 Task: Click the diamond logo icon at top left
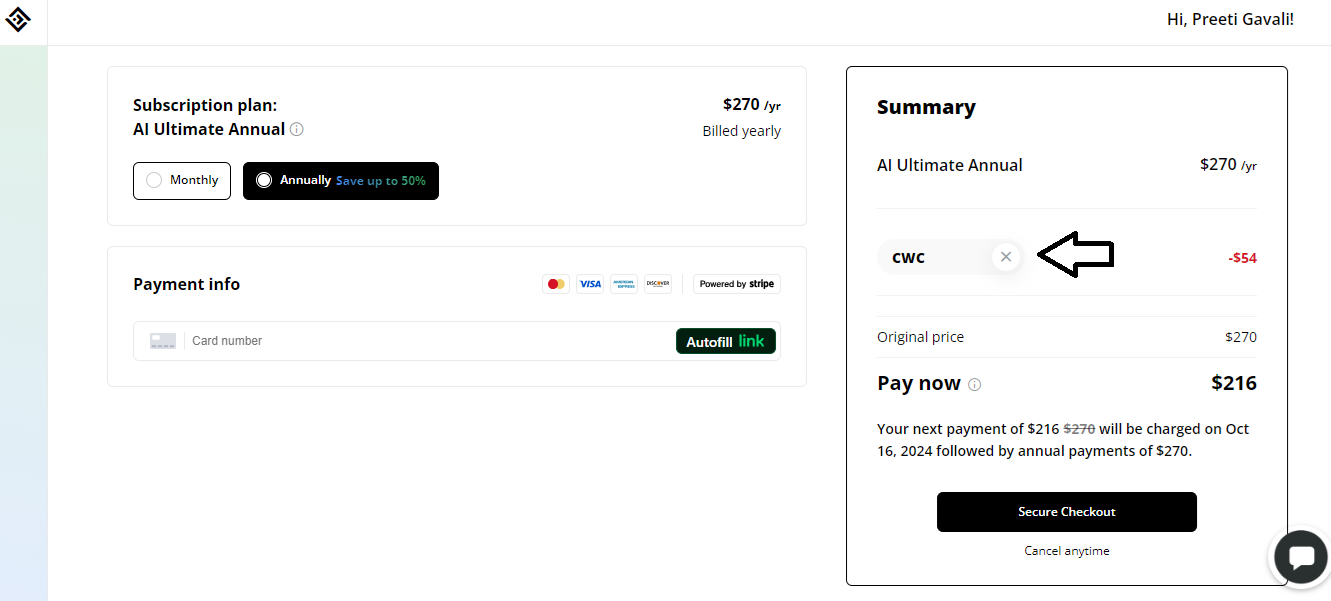18,19
